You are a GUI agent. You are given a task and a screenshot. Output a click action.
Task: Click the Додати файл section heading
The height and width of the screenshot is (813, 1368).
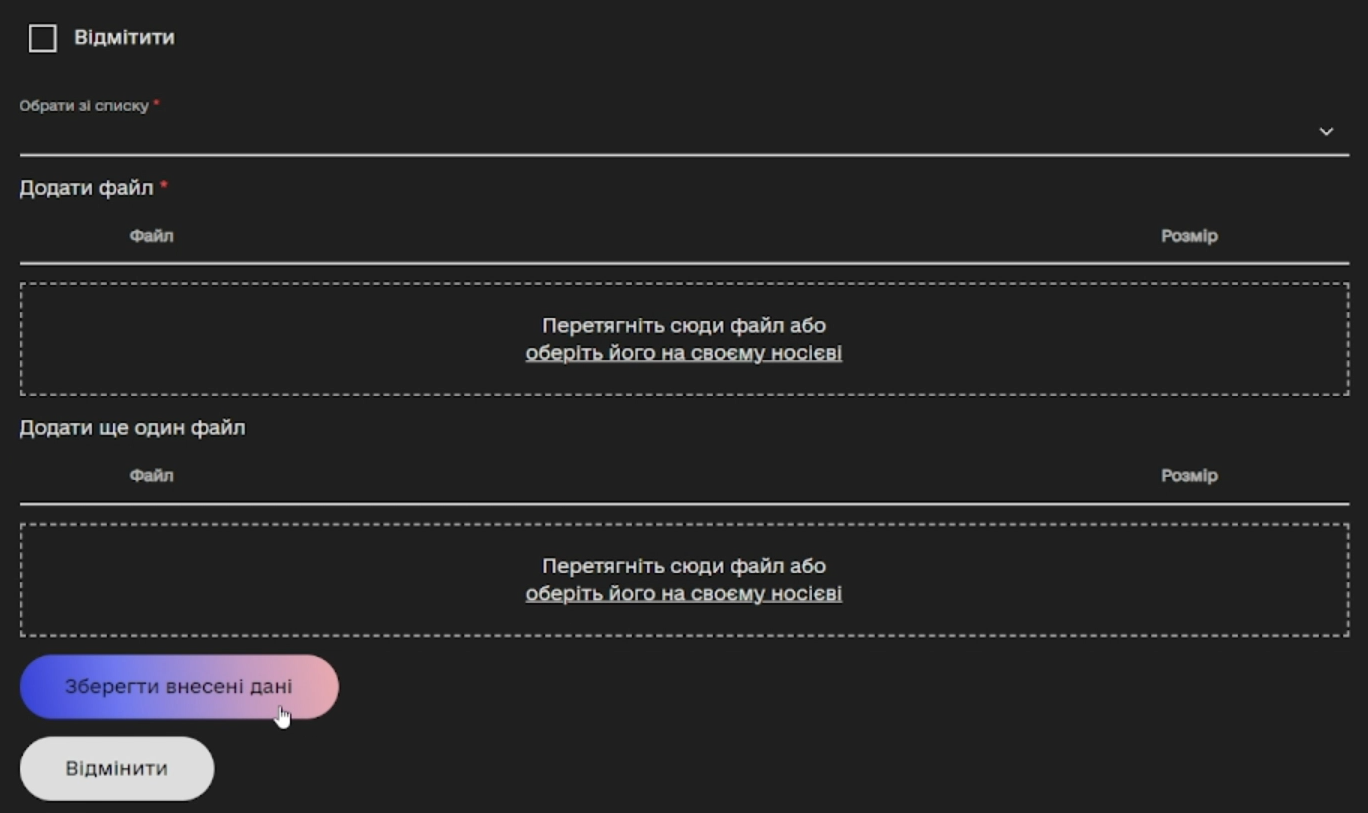point(87,188)
